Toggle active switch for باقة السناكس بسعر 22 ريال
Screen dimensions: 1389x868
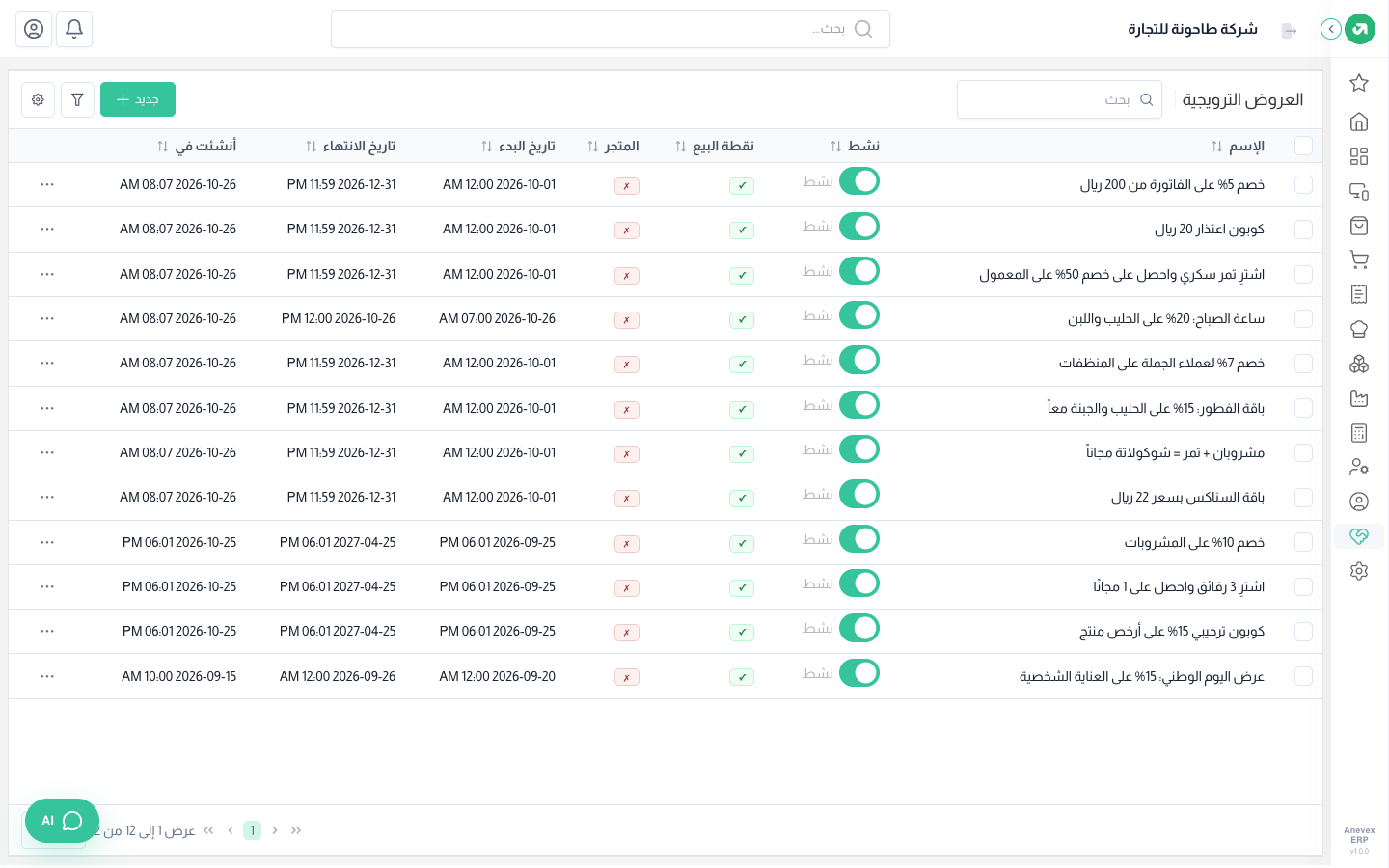[x=858, y=495]
